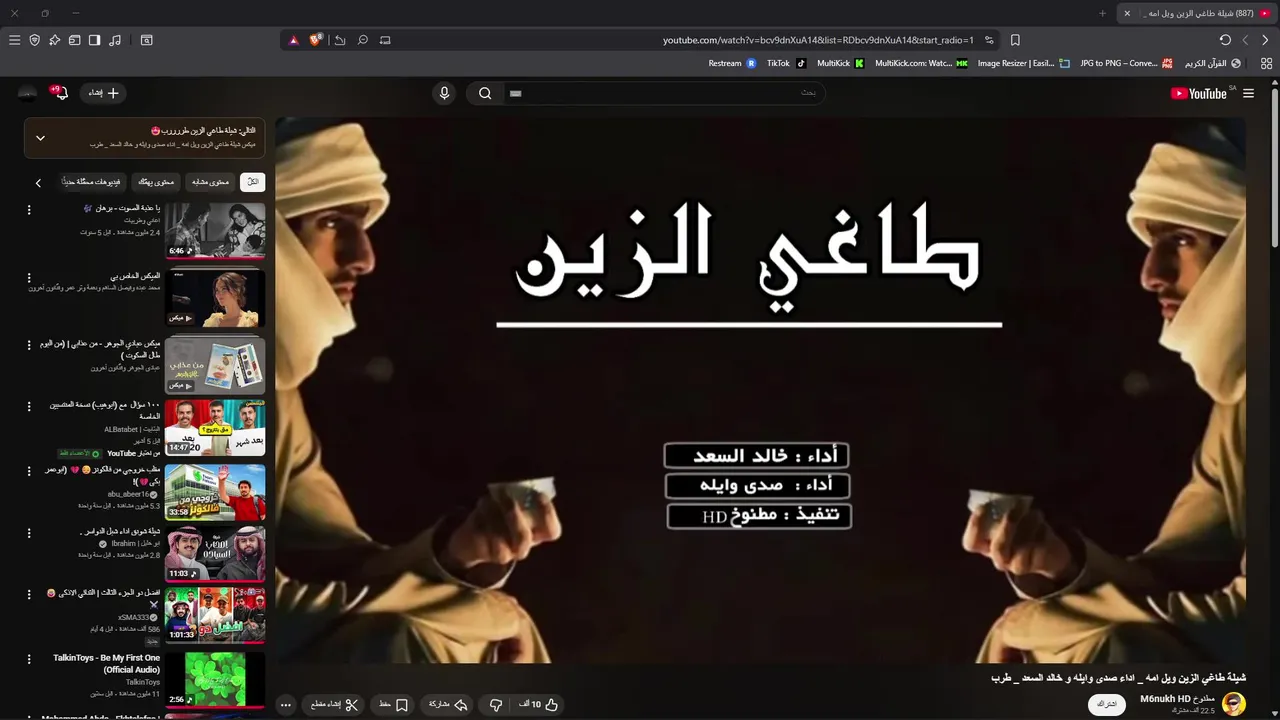The height and width of the screenshot is (720, 1280).
Task: Select the الكل filter chip
Action: 253,182
